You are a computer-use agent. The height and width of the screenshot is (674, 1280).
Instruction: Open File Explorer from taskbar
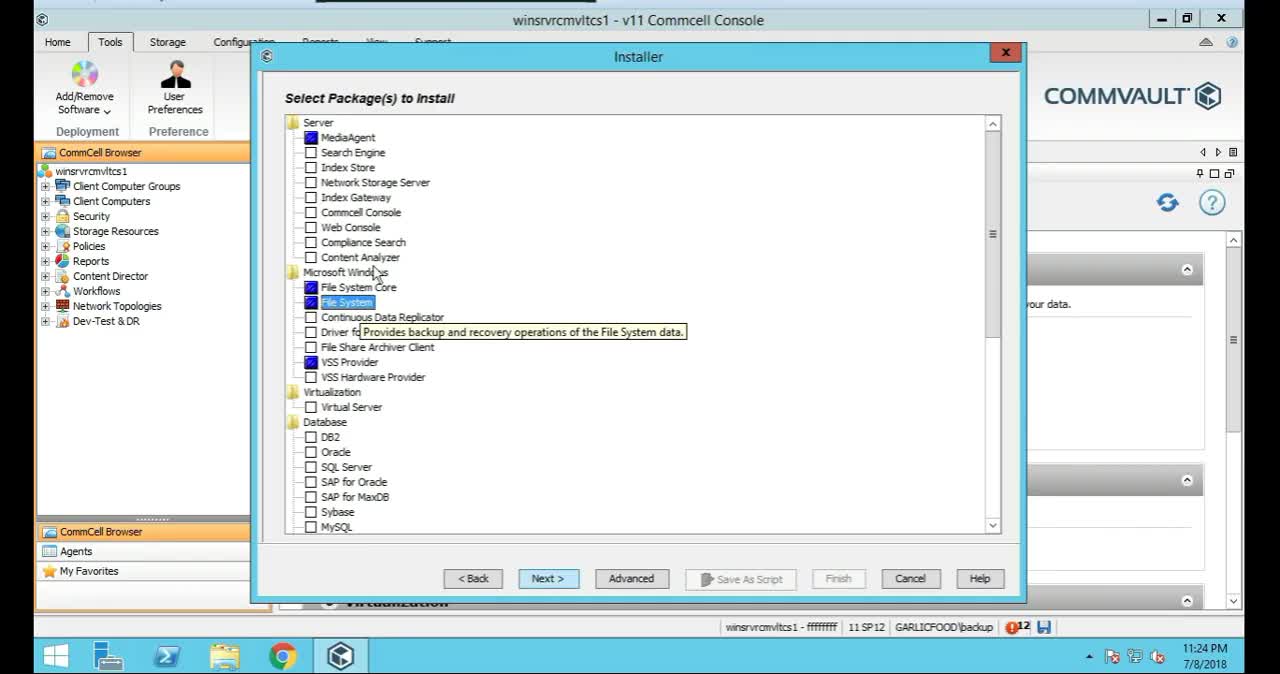(x=225, y=656)
